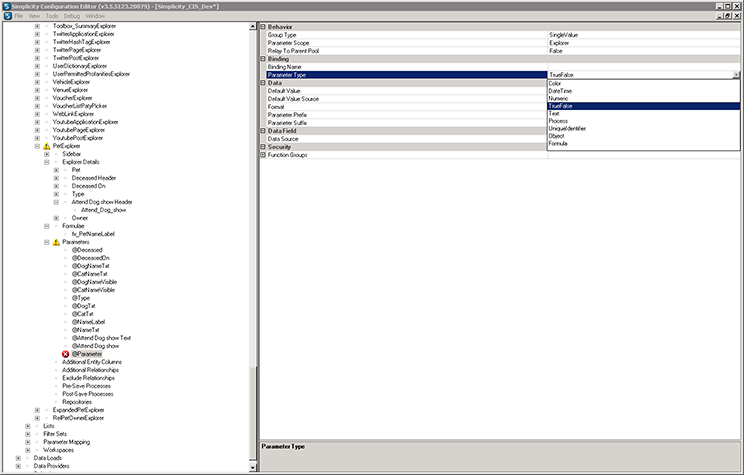Select the Workspaces tree node

(x=58, y=450)
